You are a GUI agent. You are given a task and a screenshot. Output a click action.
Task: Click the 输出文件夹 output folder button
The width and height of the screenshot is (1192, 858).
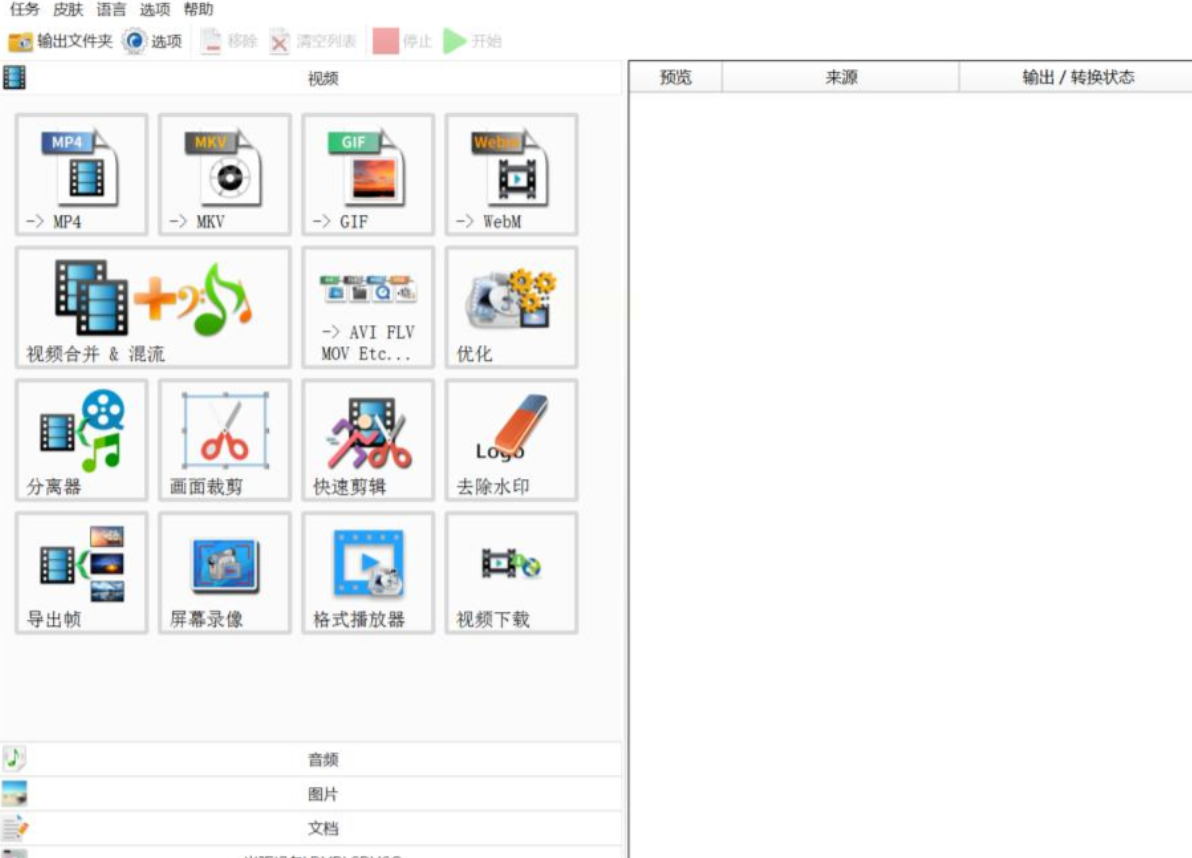[x=60, y=41]
